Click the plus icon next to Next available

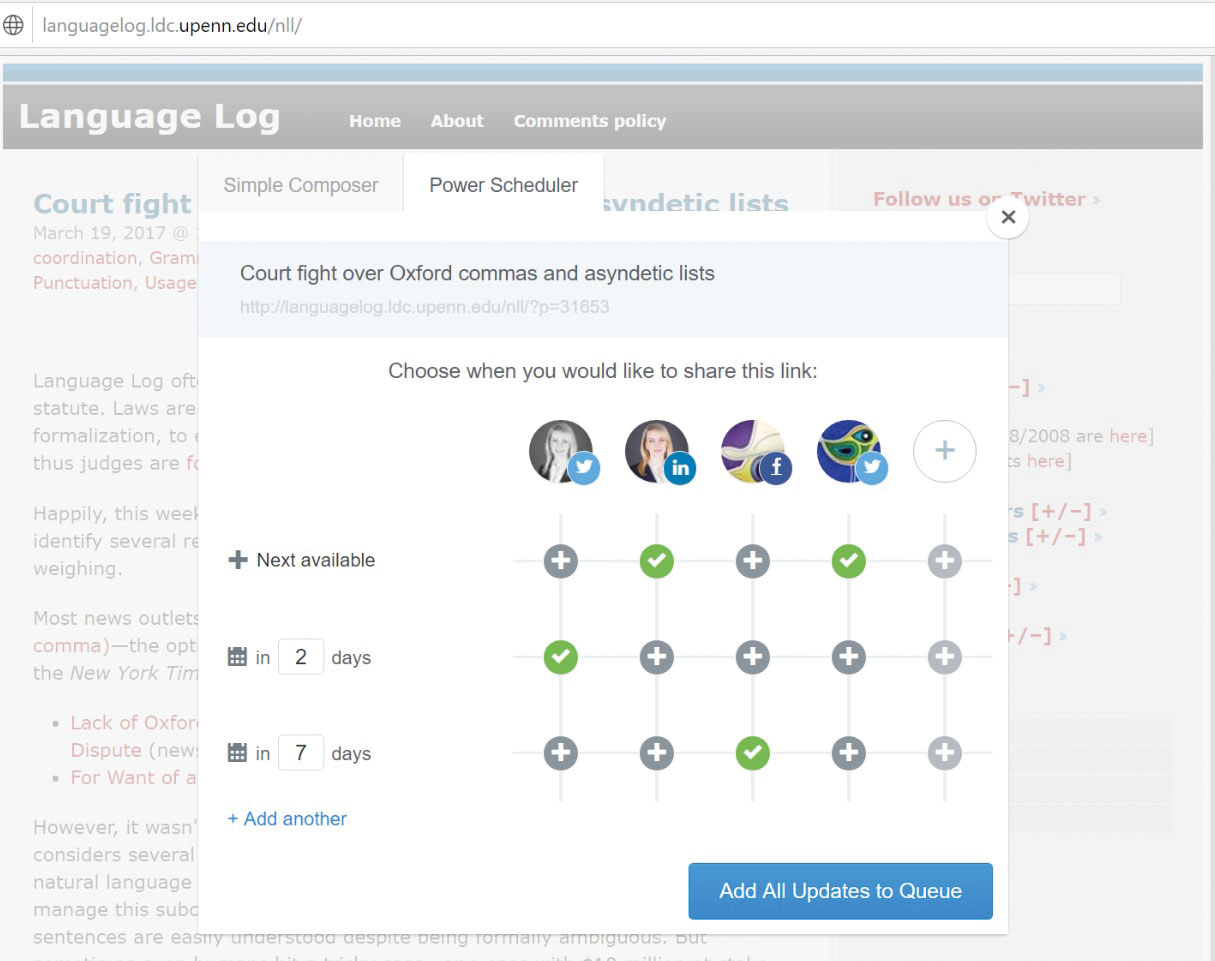(x=238, y=559)
